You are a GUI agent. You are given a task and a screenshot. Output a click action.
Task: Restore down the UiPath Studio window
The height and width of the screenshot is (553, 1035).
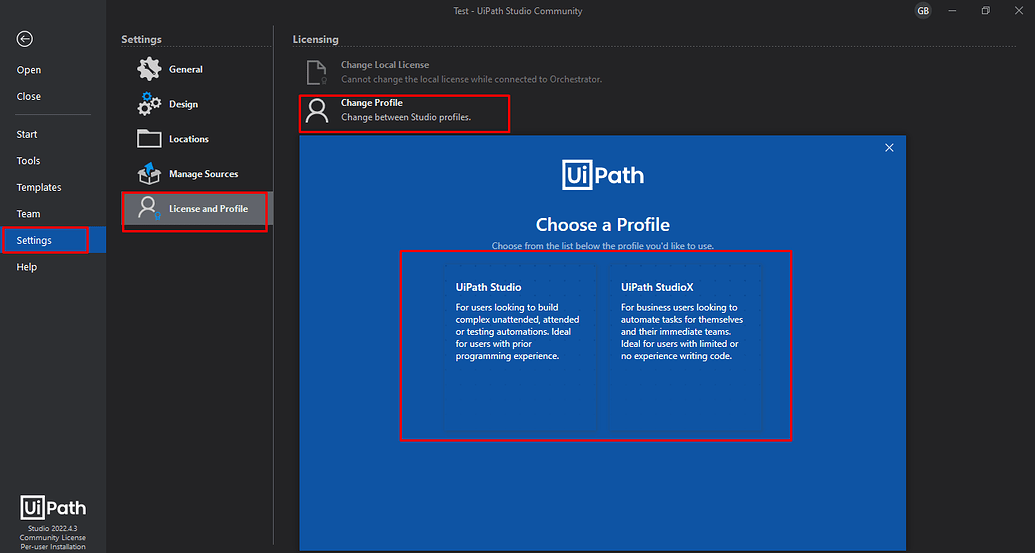coord(985,11)
